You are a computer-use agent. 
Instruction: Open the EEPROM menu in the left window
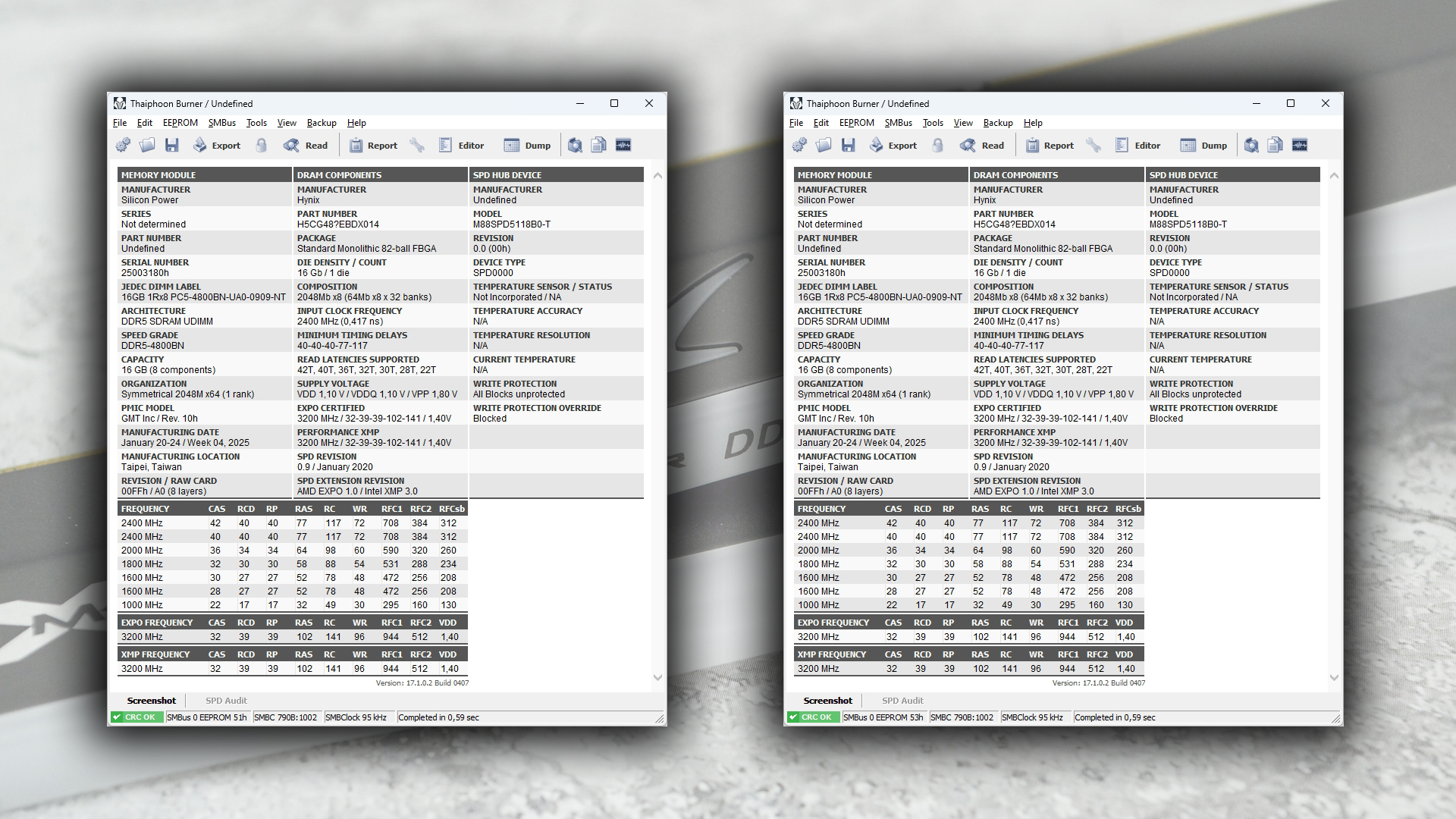pyautogui.click(x=180, y=123)
